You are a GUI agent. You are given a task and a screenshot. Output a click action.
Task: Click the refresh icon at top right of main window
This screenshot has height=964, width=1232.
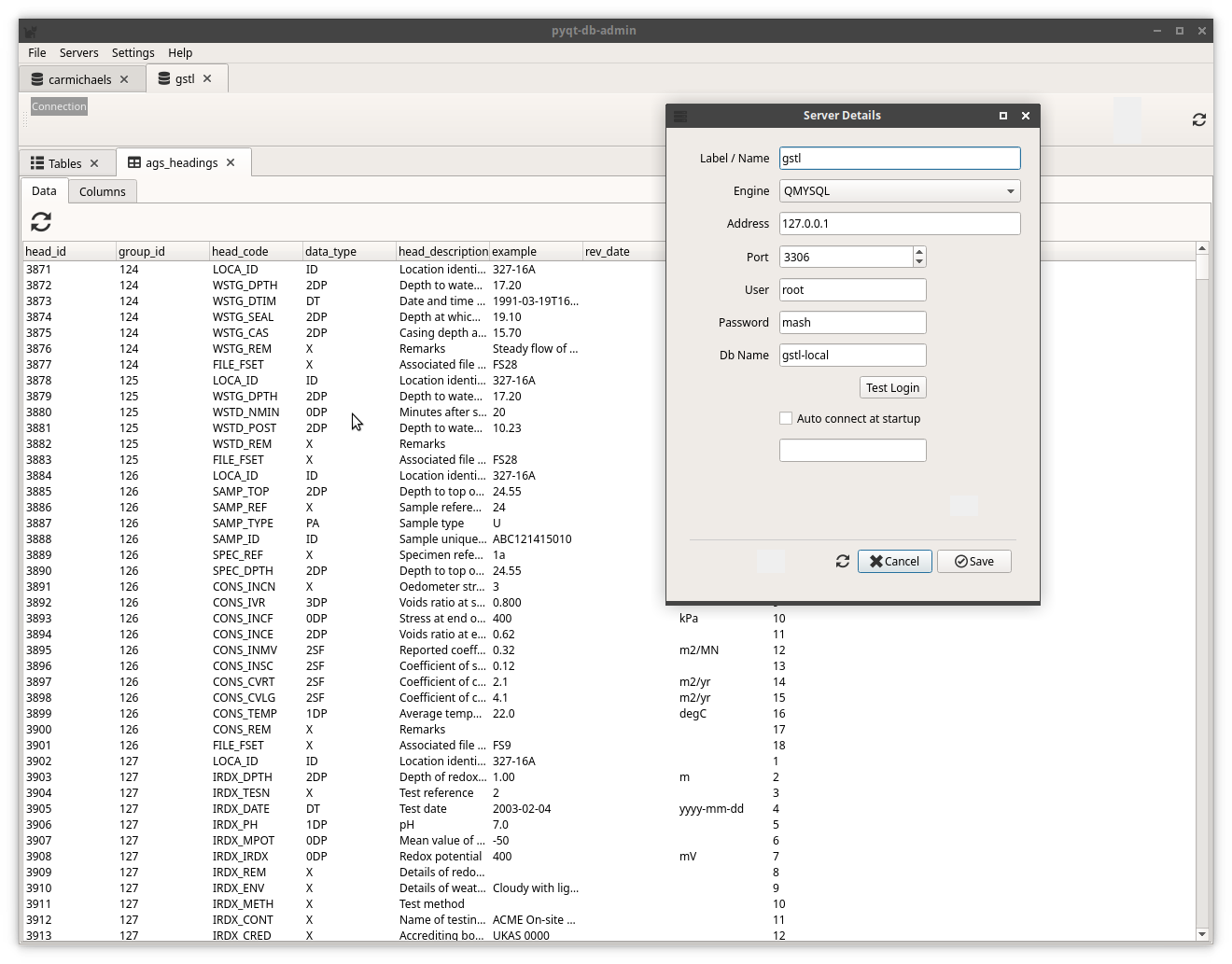click(x=1199, y=119)
